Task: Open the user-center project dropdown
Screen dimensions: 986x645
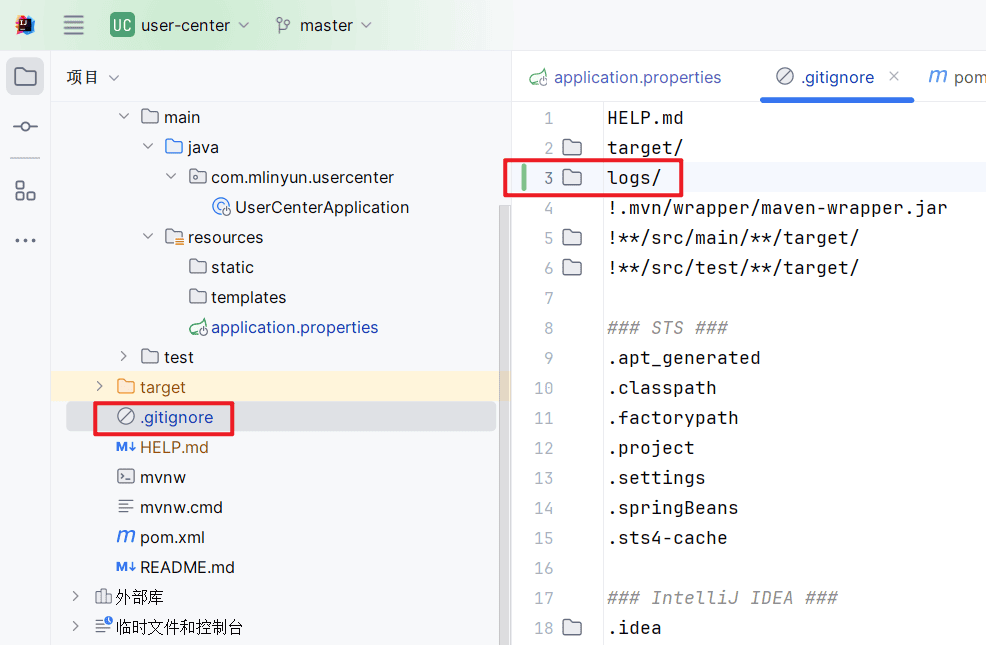Action: tap(180, 25)
